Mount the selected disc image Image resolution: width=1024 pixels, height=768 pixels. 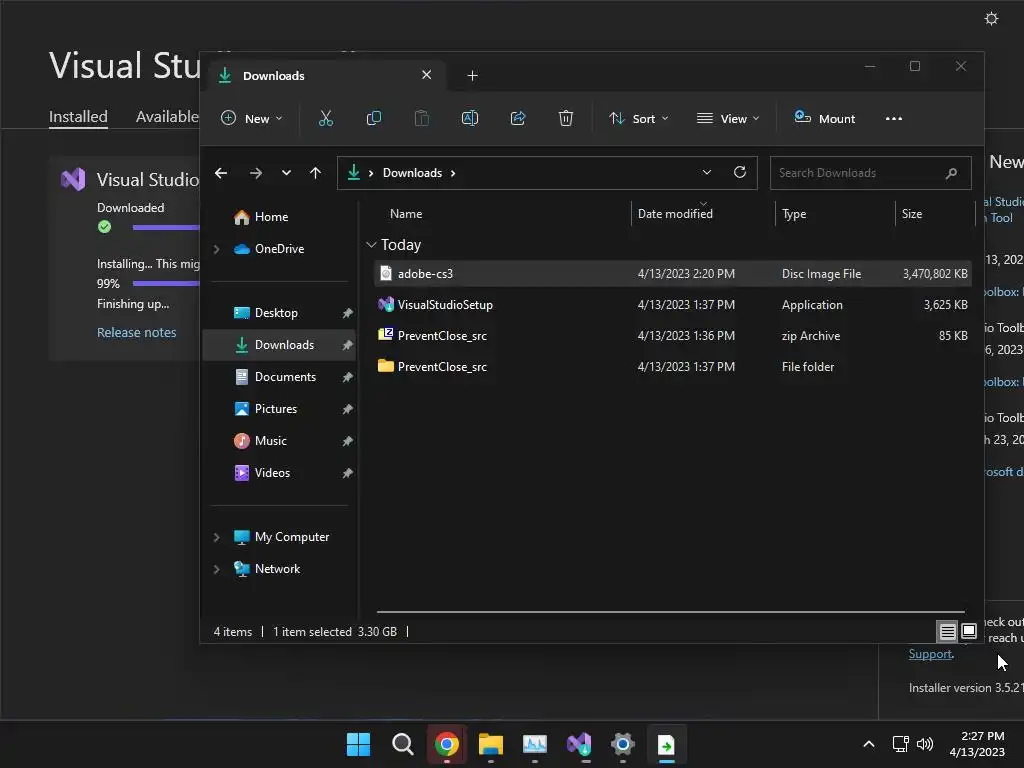[x=824, y=118]
